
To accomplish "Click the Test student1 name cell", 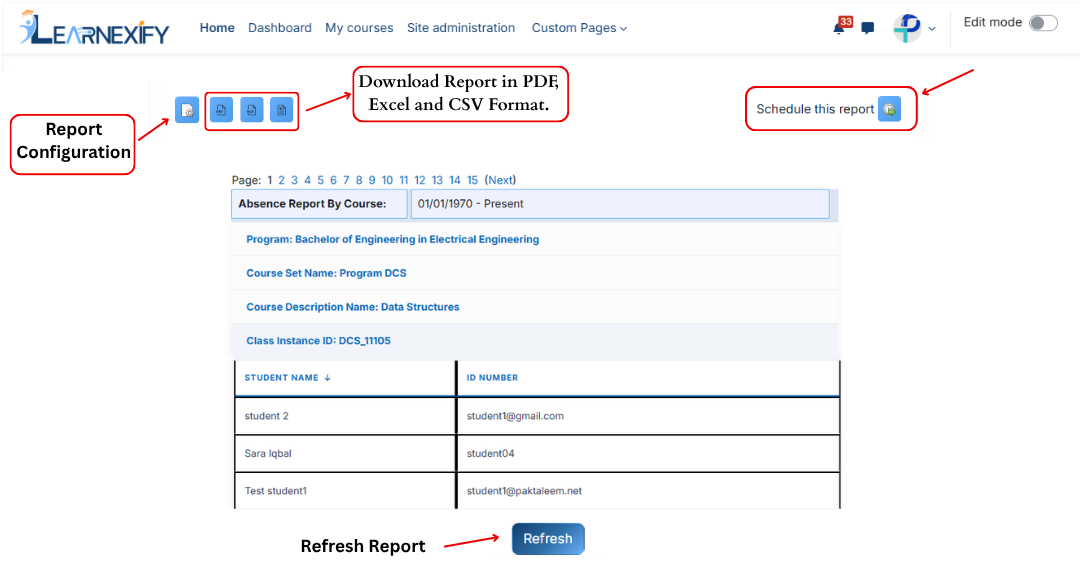I will pos(345,491).
